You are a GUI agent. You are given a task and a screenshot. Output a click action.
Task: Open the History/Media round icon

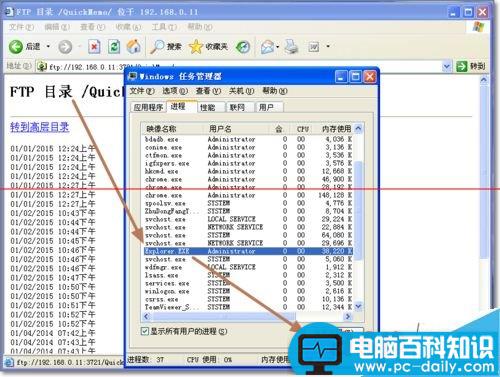point(243,47)
